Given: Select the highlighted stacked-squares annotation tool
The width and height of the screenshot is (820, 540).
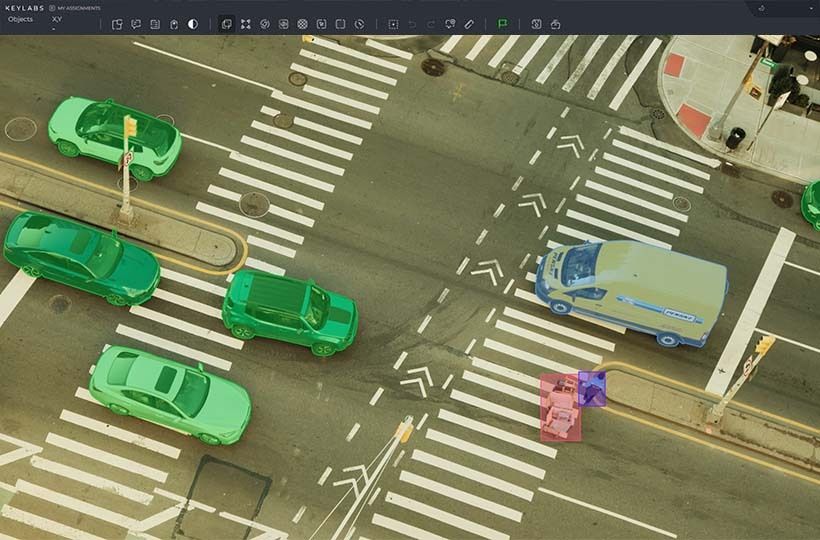Looking at the screenshot, I should pos(226,24).
